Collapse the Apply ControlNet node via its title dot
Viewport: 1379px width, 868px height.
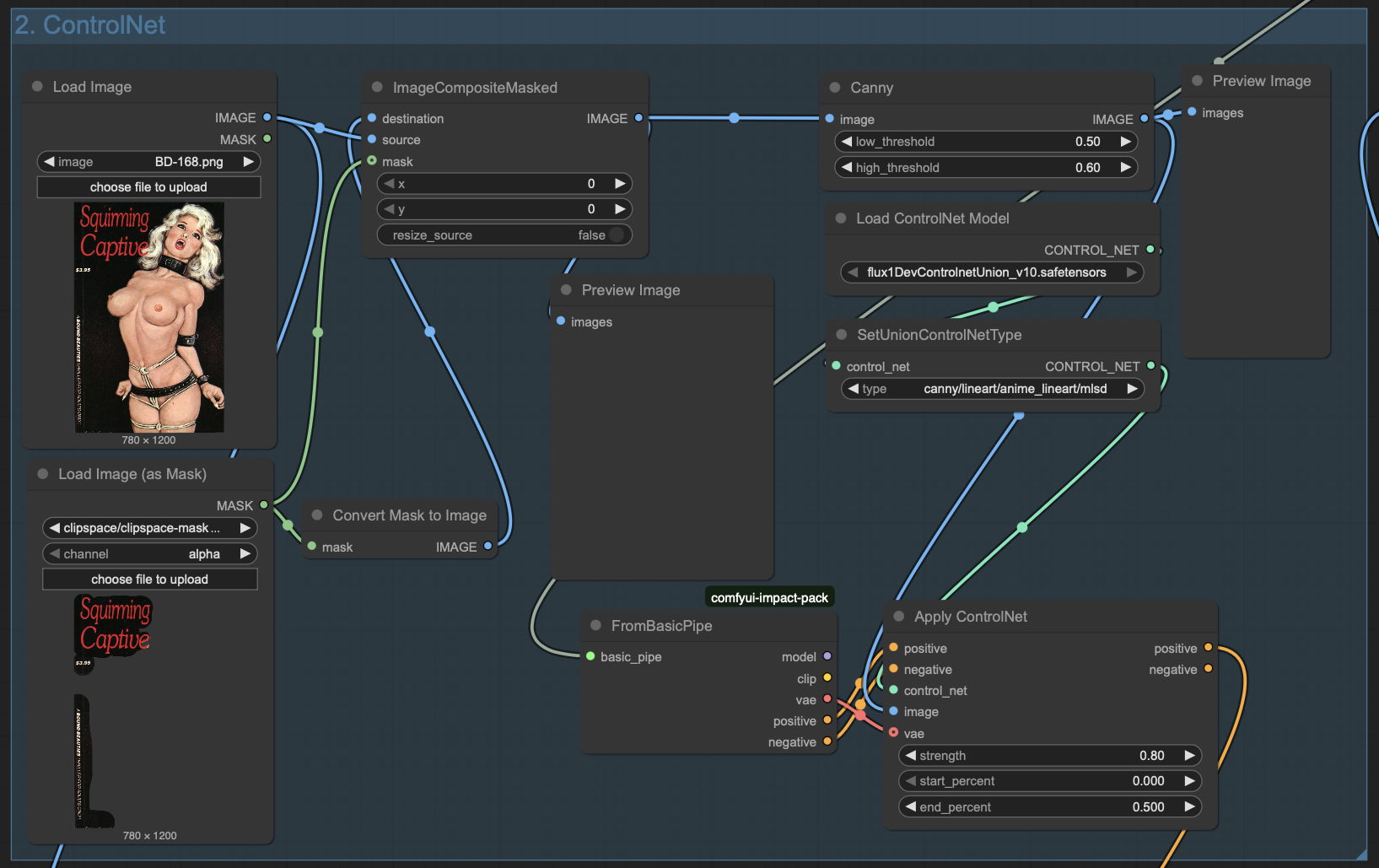(899, 616)
